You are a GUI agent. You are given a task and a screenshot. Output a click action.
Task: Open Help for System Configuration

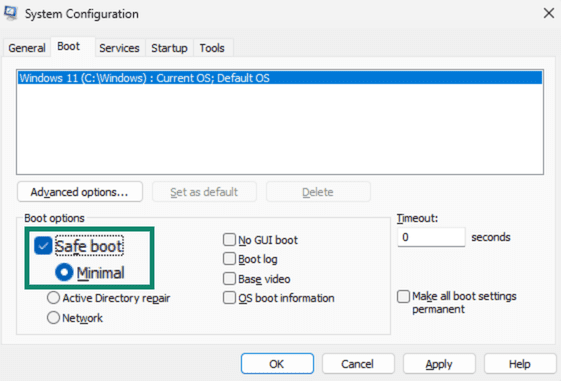click(x=520, y=364)
